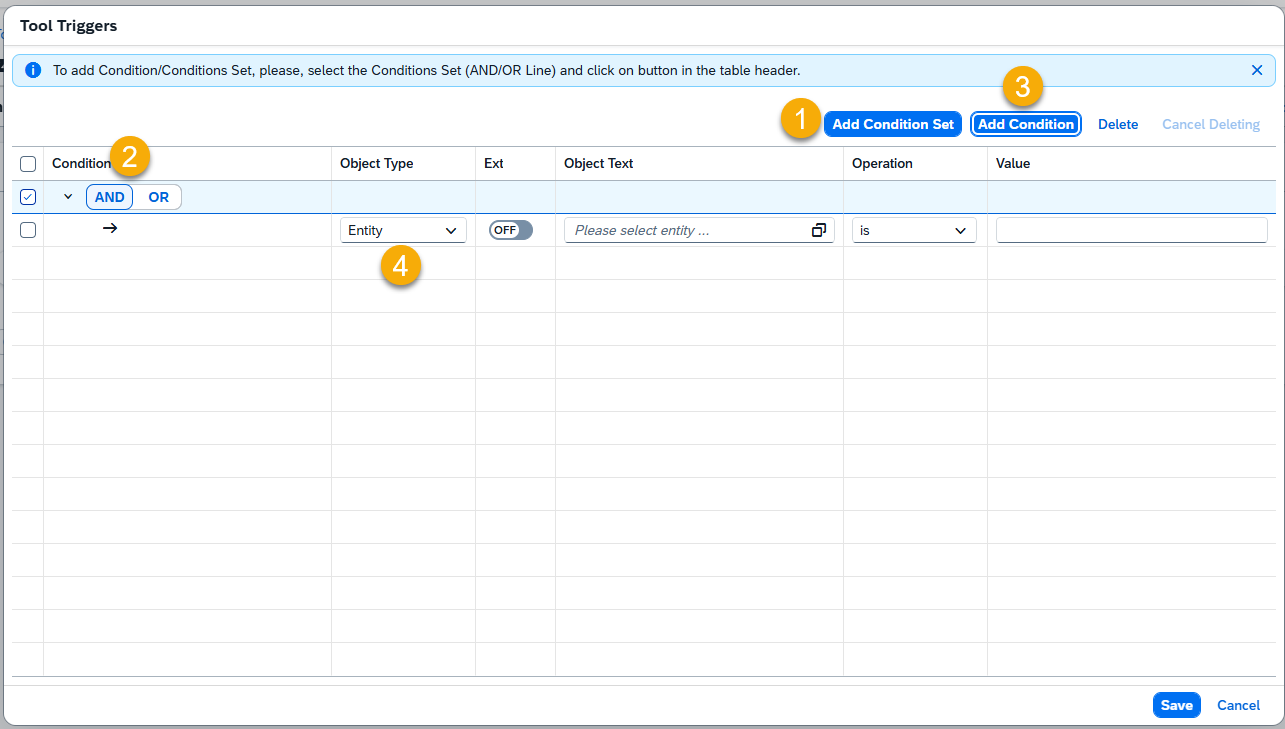Select the OR operator
Screen dimensions: 1285x729
[158, 197]
